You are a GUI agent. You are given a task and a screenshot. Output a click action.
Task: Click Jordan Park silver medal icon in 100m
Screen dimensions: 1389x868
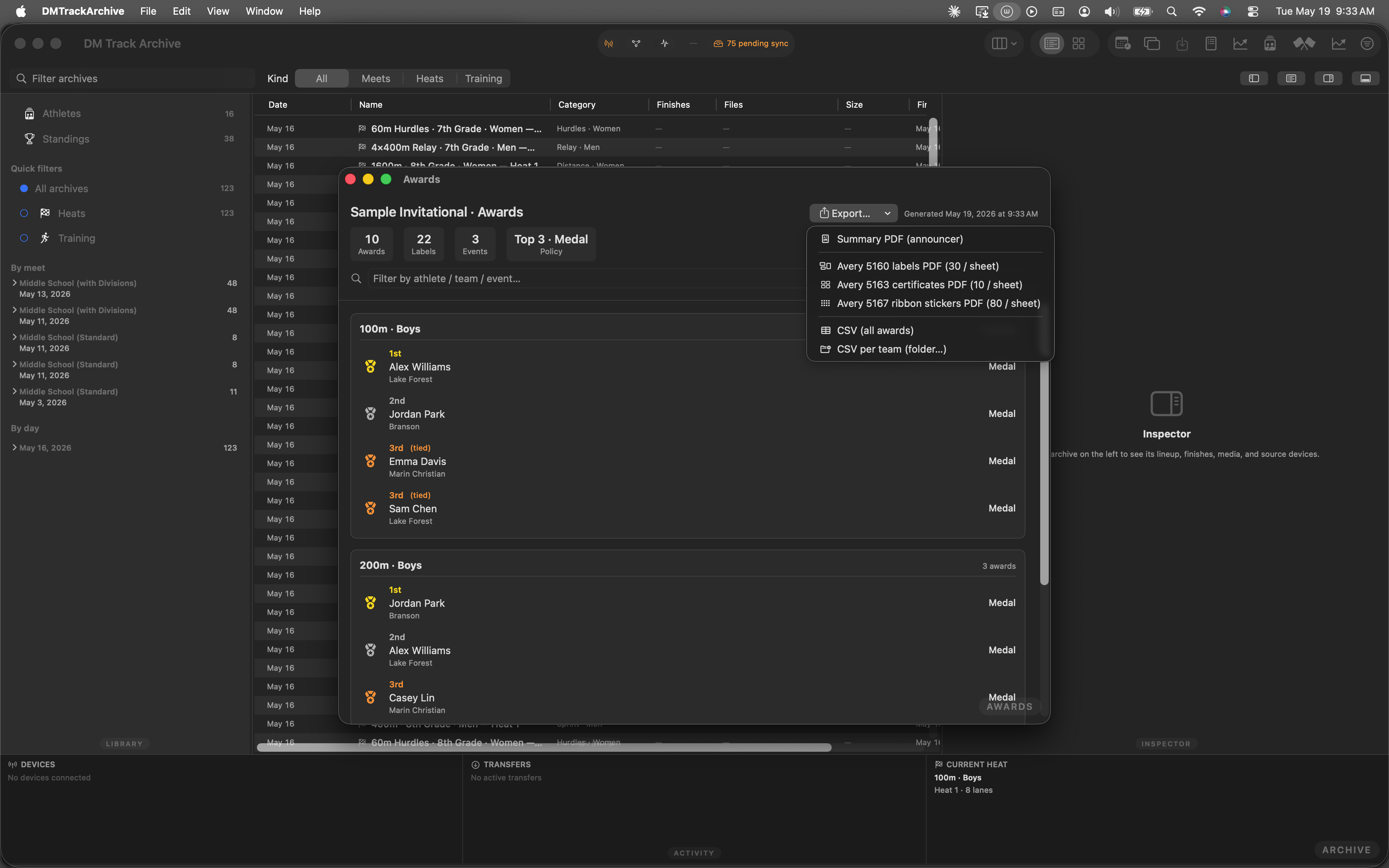pyautogui.click(x=371, y=413)
